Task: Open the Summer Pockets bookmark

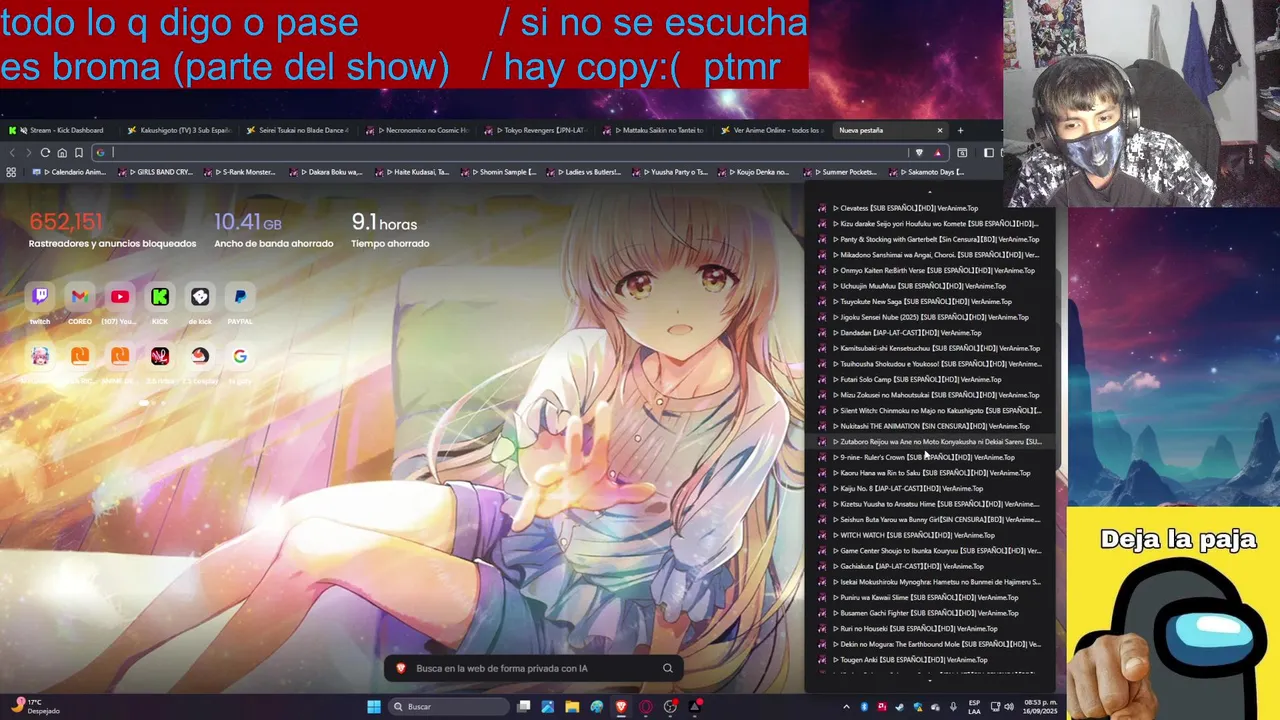Action: (841, 172)
